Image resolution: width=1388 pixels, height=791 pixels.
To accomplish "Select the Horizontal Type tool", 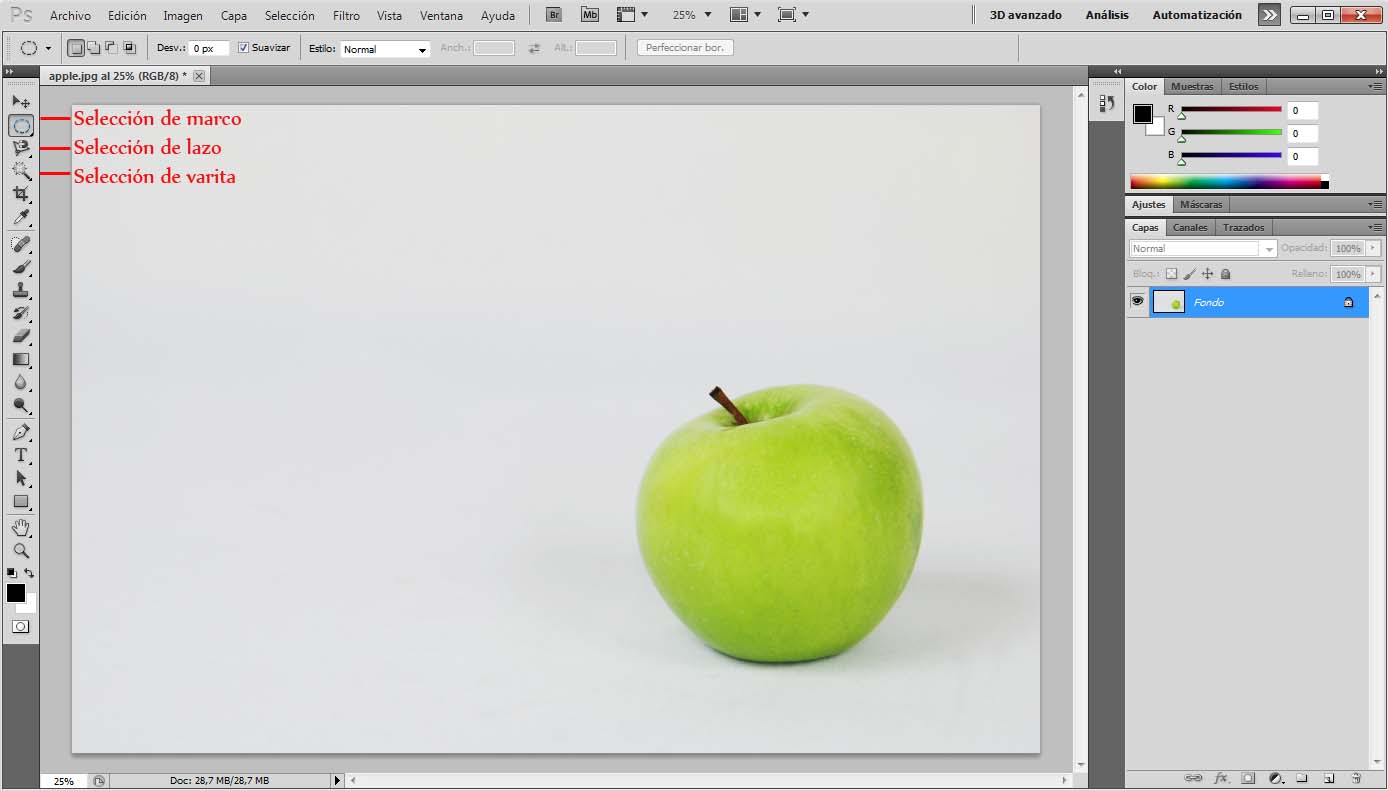I will (21, 454).
